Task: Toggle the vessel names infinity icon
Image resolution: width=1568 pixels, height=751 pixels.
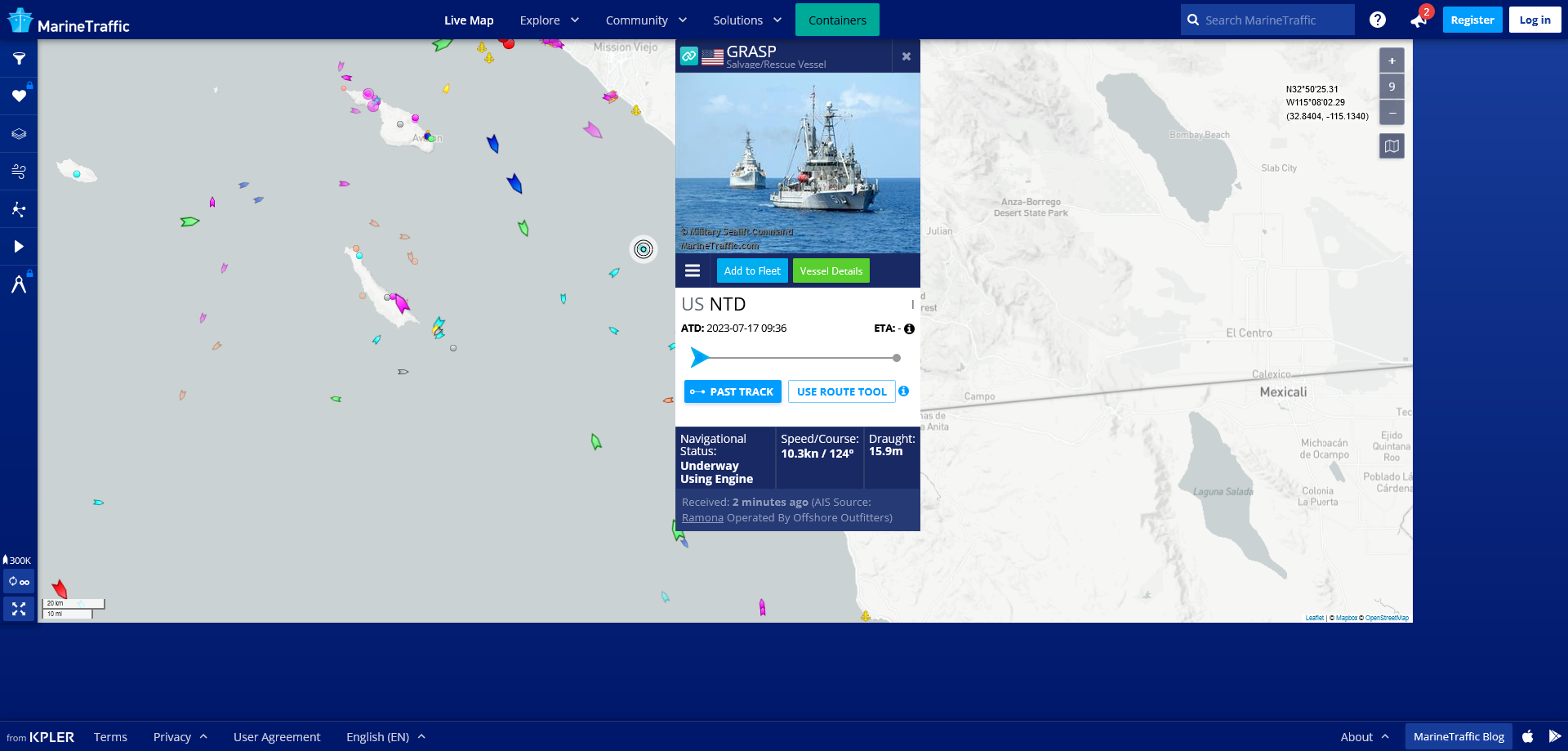Action: (19, 582)
